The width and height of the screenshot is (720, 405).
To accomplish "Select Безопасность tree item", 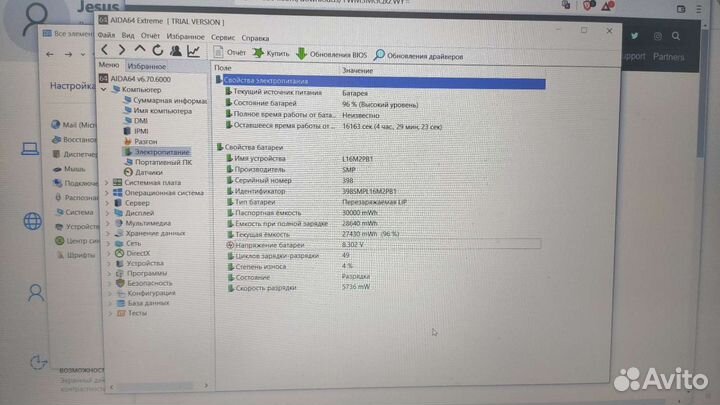I will pos(144,283).
